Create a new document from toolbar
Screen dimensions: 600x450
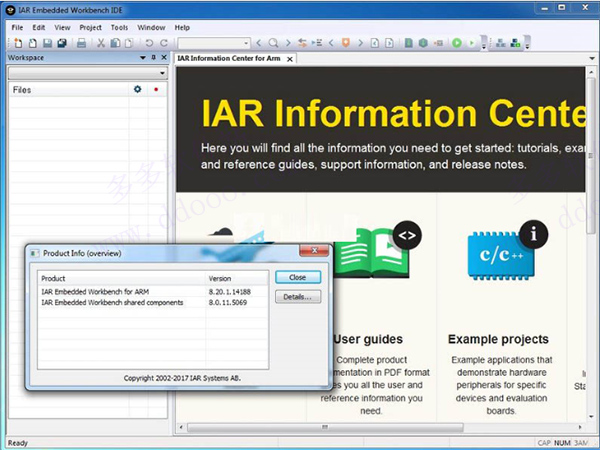(18, 43)
